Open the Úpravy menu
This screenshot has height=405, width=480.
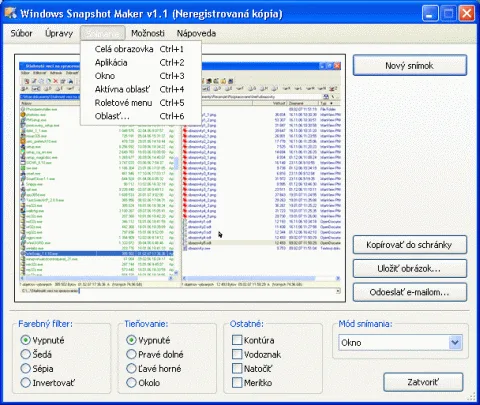[59, 33]
